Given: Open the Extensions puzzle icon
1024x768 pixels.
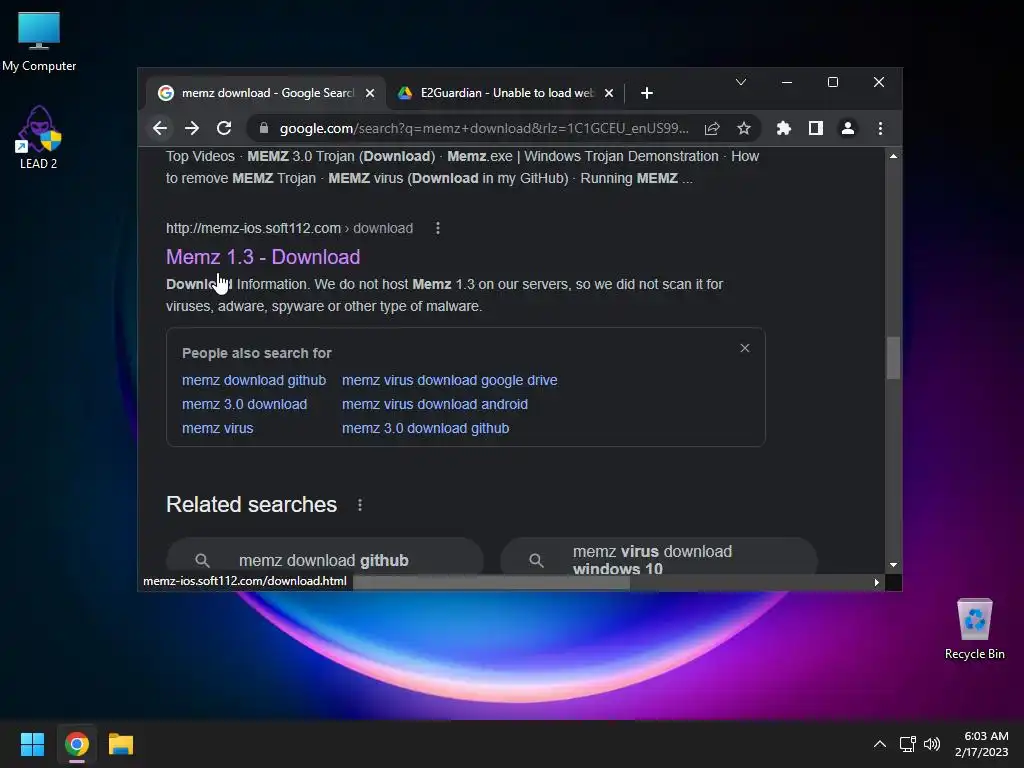Looking at the screenshot, I should 784,128.
